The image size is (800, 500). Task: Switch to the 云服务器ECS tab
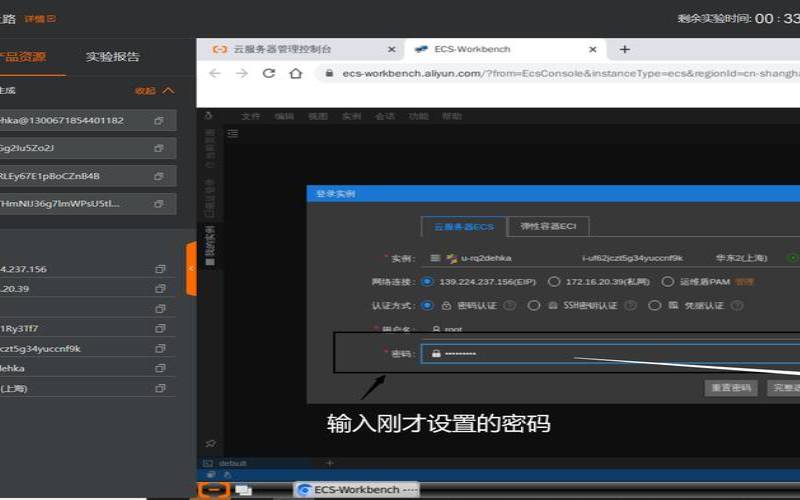[x=464, y=227]
